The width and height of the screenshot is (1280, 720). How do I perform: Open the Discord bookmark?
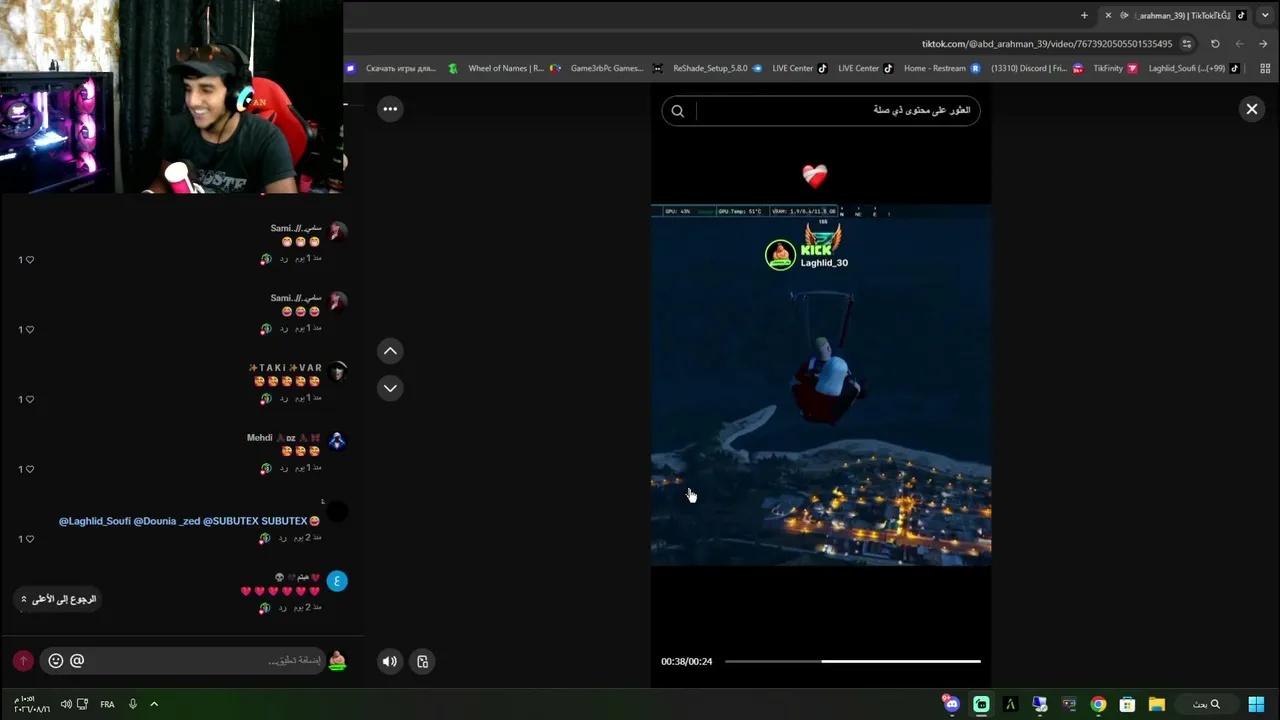(x=1036, y=69)
